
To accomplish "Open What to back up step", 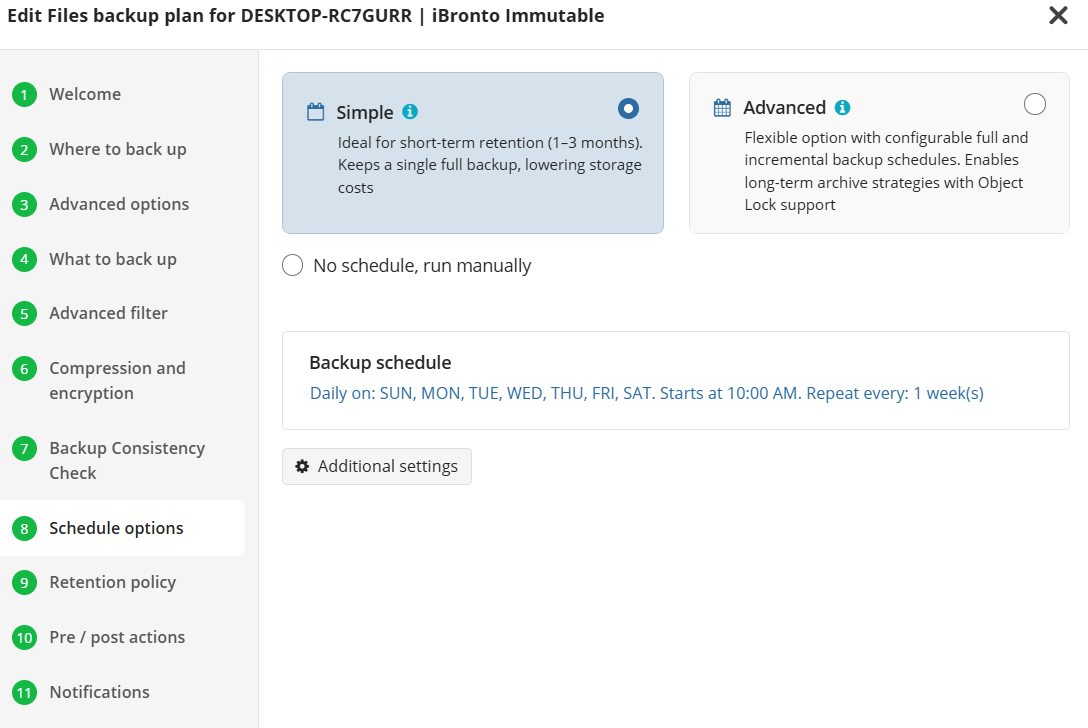I will [x=113, y=259].
